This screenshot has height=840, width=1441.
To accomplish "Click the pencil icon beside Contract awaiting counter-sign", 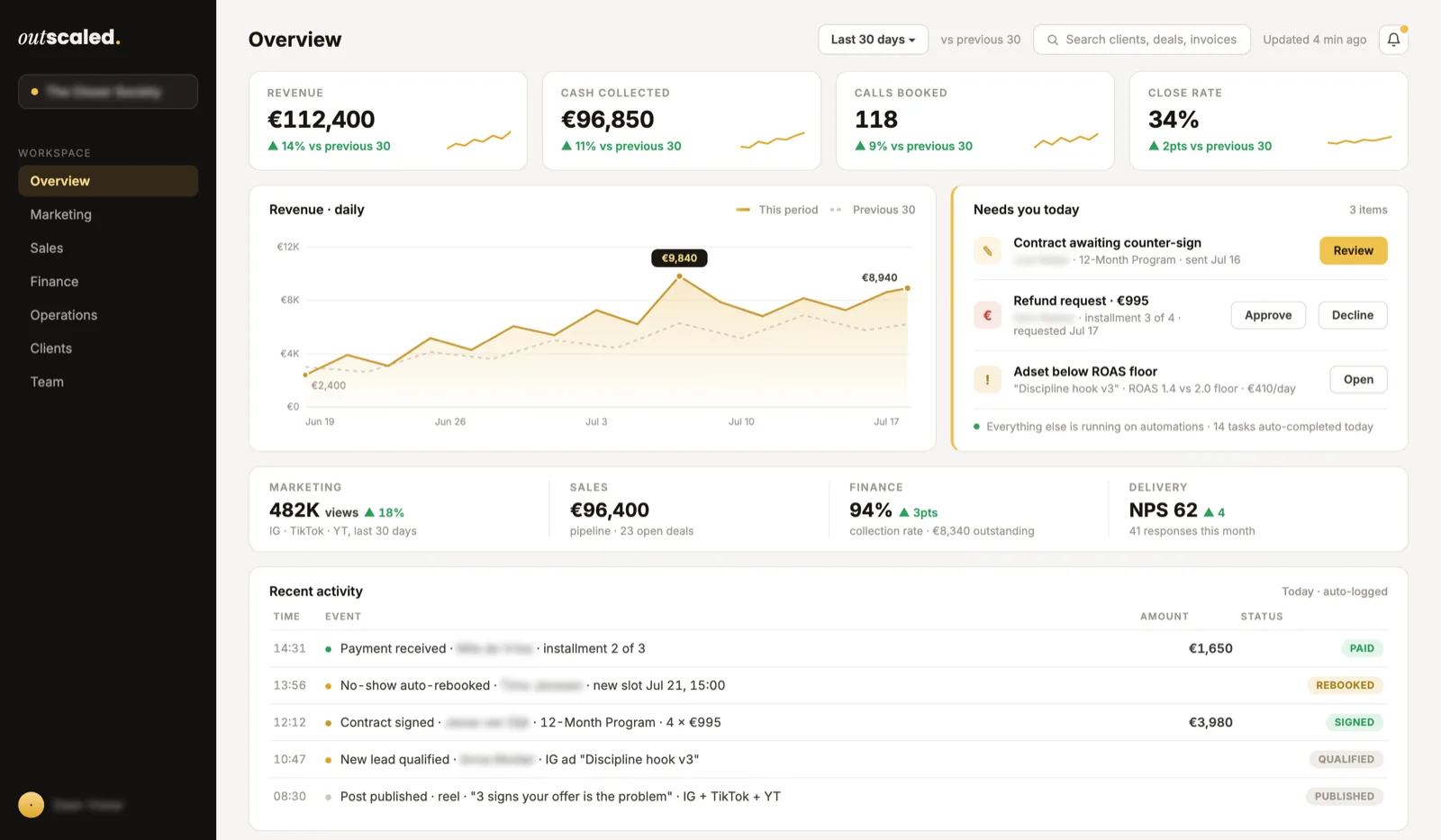I will point(987,250).
